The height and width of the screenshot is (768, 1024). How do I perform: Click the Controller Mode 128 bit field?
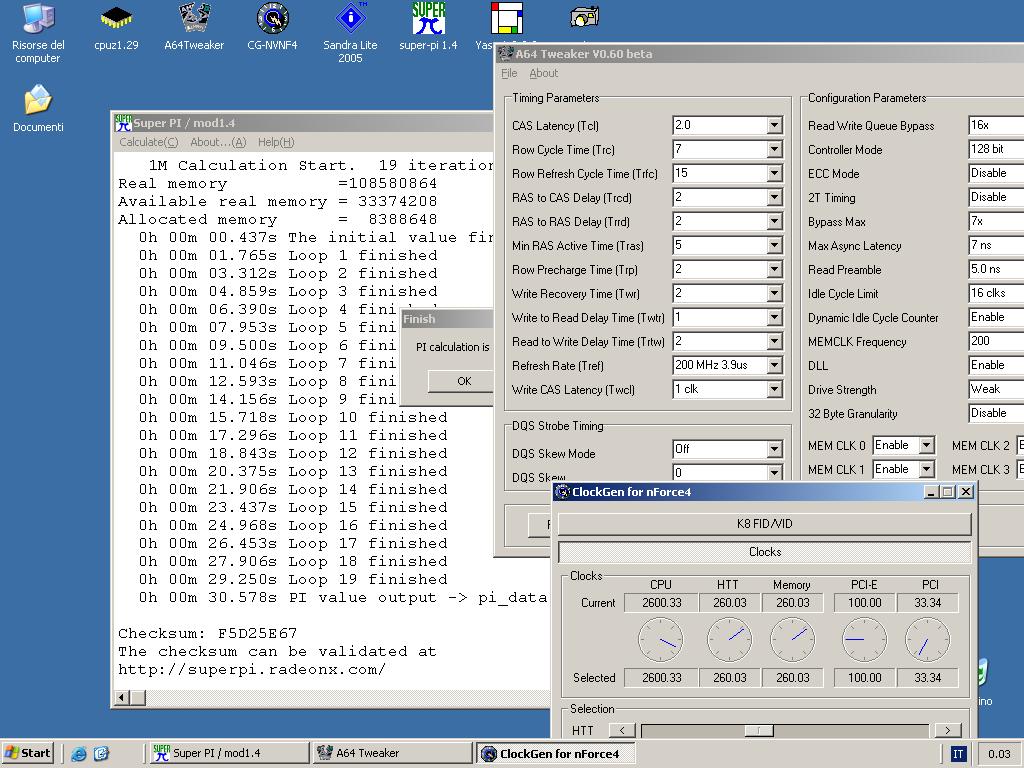tap(996, 149)
